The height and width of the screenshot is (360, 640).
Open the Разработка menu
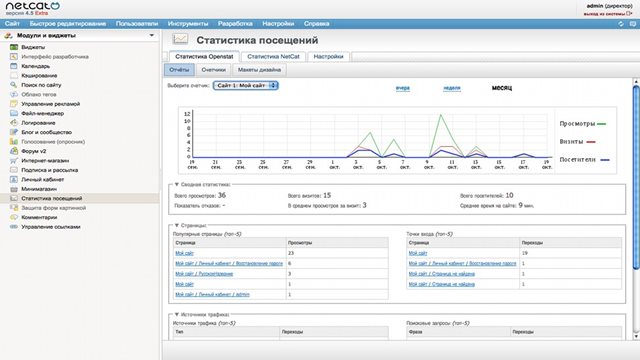235,24
